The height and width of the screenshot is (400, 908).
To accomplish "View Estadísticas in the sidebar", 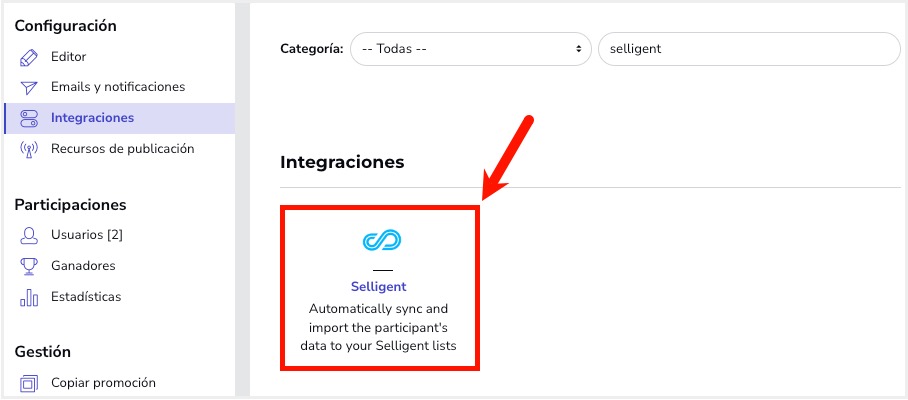I will coord(86,297).
